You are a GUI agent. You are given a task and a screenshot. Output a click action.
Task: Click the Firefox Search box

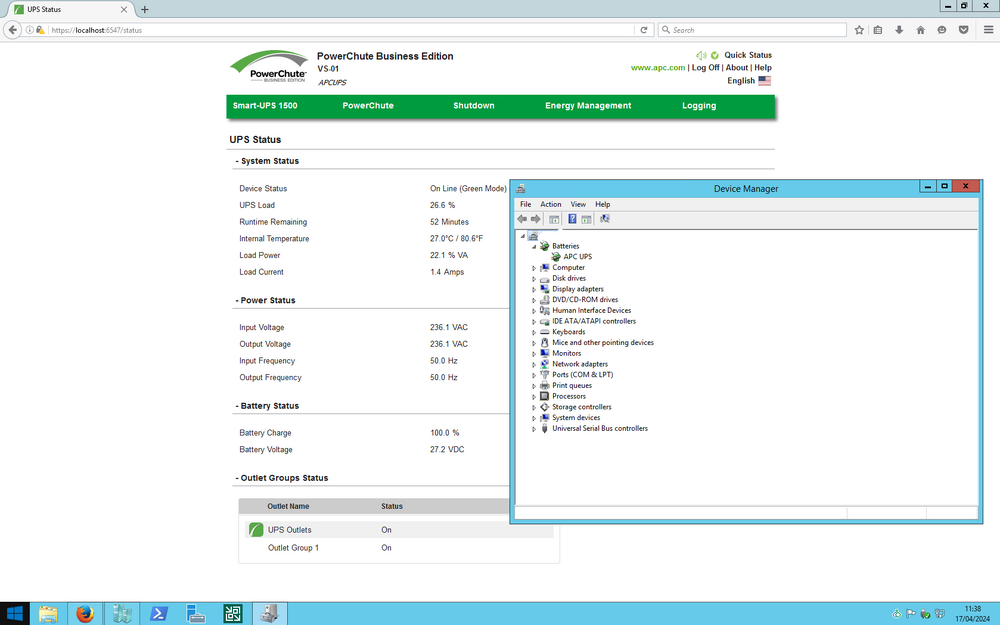(x=753, y=30)
